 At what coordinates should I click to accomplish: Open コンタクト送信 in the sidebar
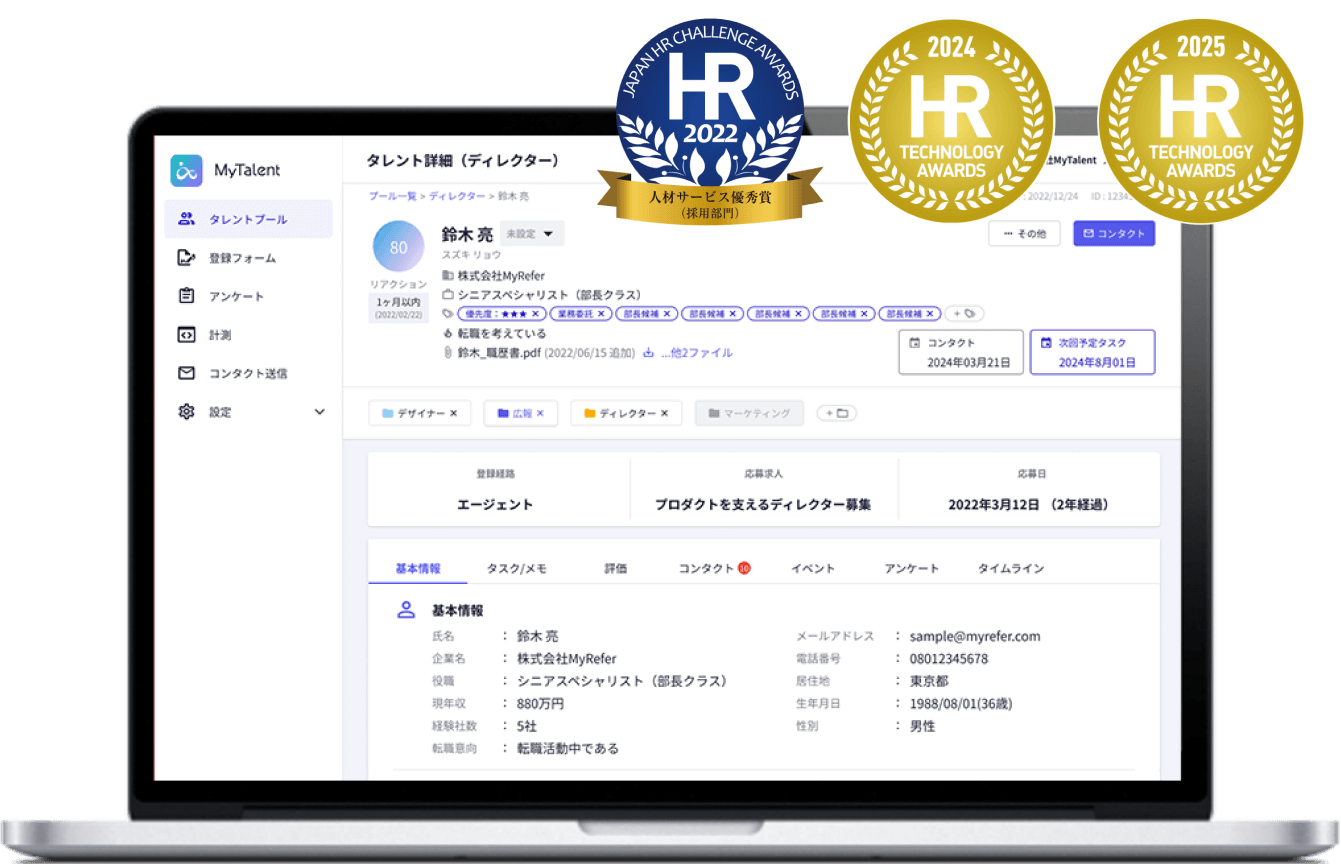tap(248, 373)
